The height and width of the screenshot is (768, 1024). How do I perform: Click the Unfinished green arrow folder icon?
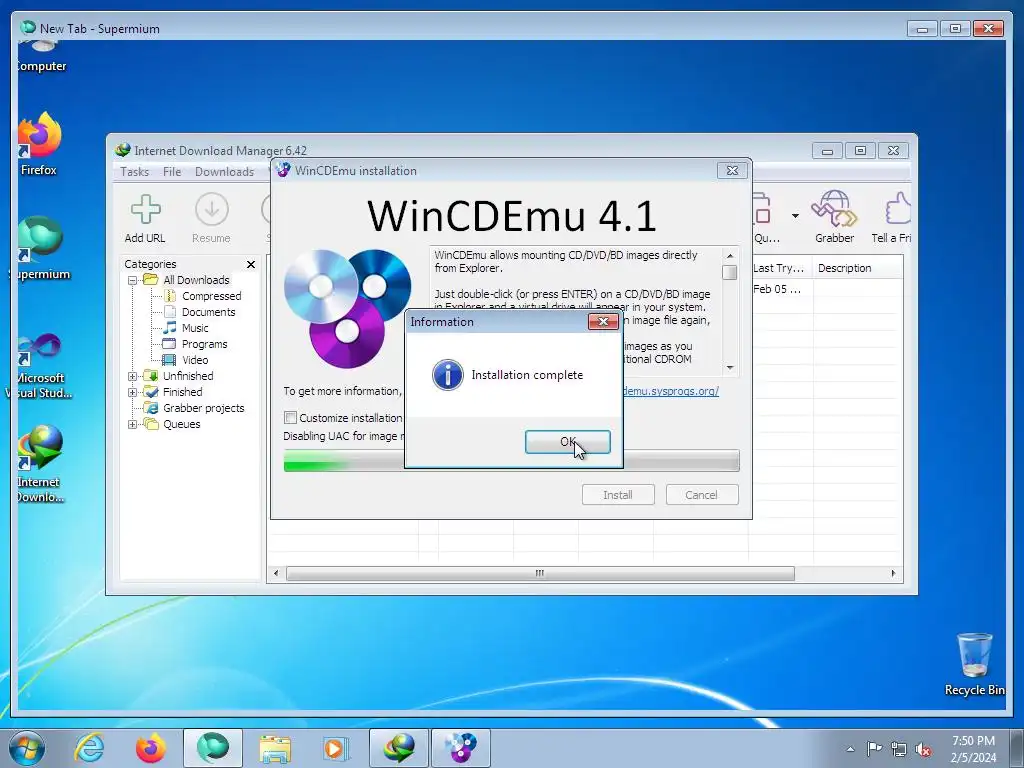(x=151, y=376)
